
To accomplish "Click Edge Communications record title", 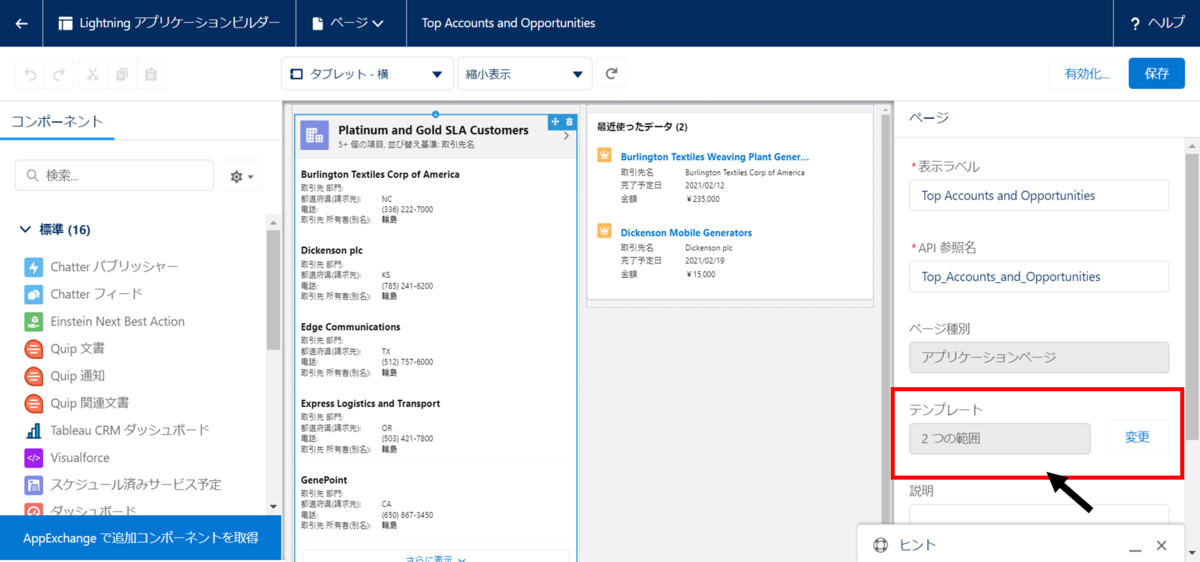I will coord(350,327).
